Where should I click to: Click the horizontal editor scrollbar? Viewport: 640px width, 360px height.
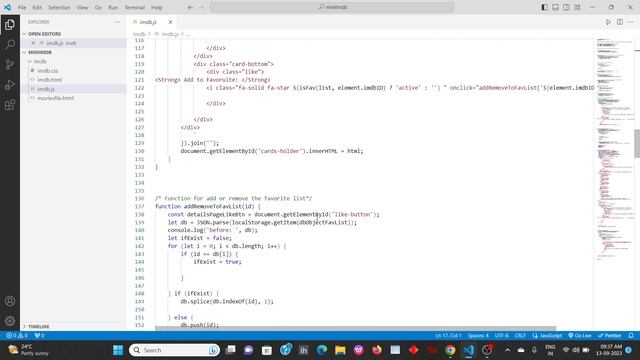point(355,328)
